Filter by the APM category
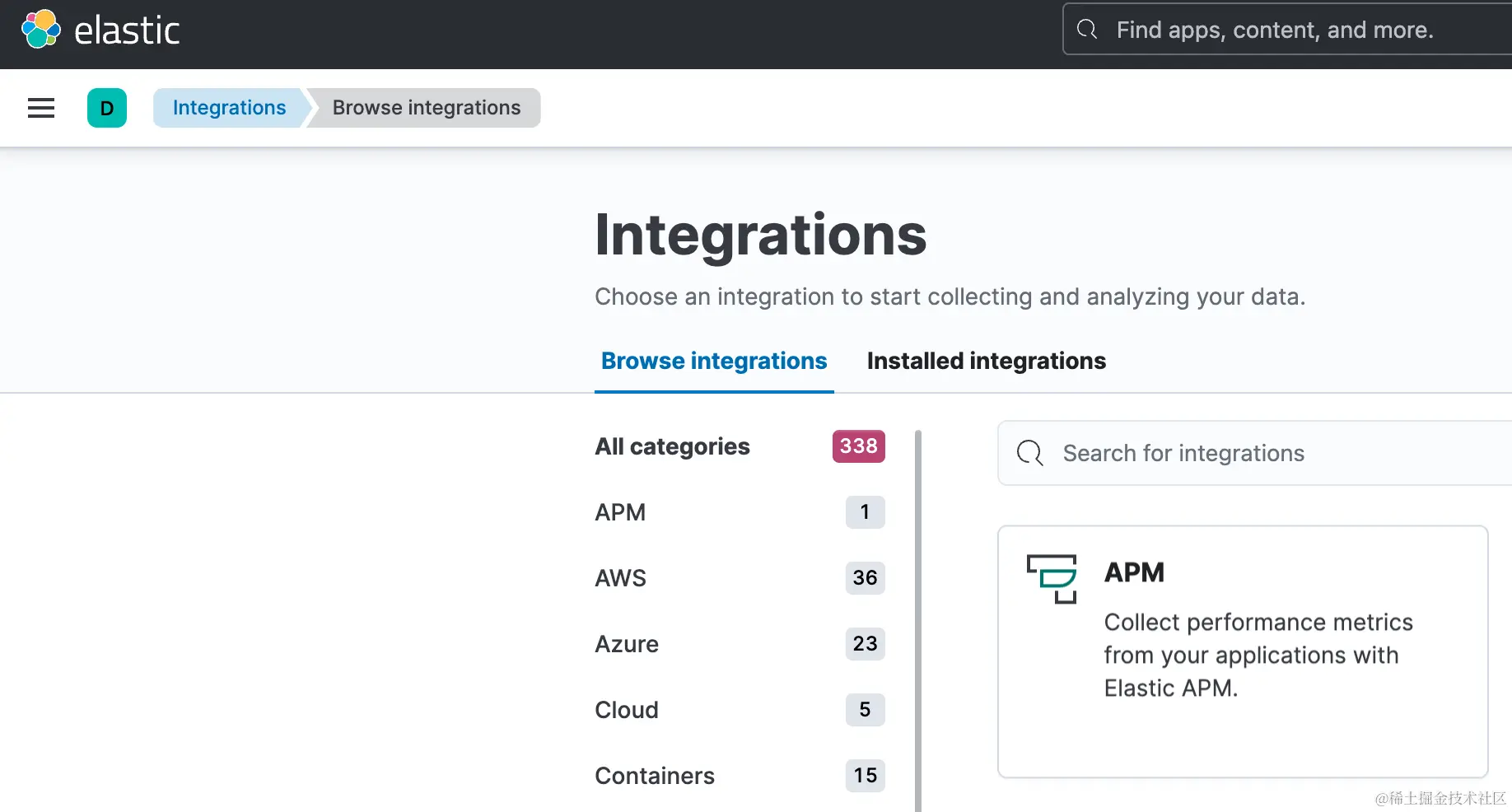The height and width of the screenshot is (812, 1512). [620, 512]
